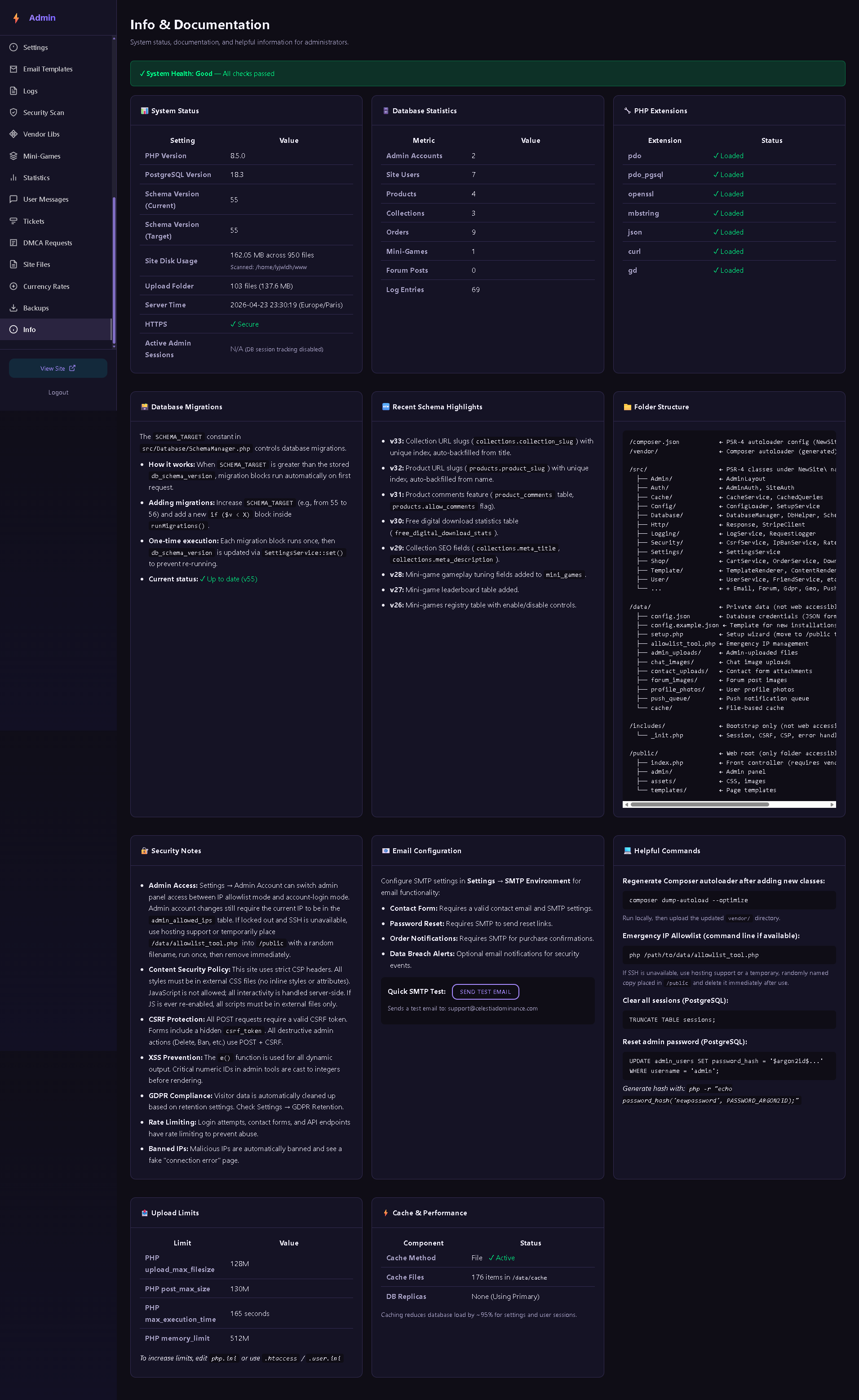Click the Backups download icon
The image size is (859, 1400).
coord(13,308)
